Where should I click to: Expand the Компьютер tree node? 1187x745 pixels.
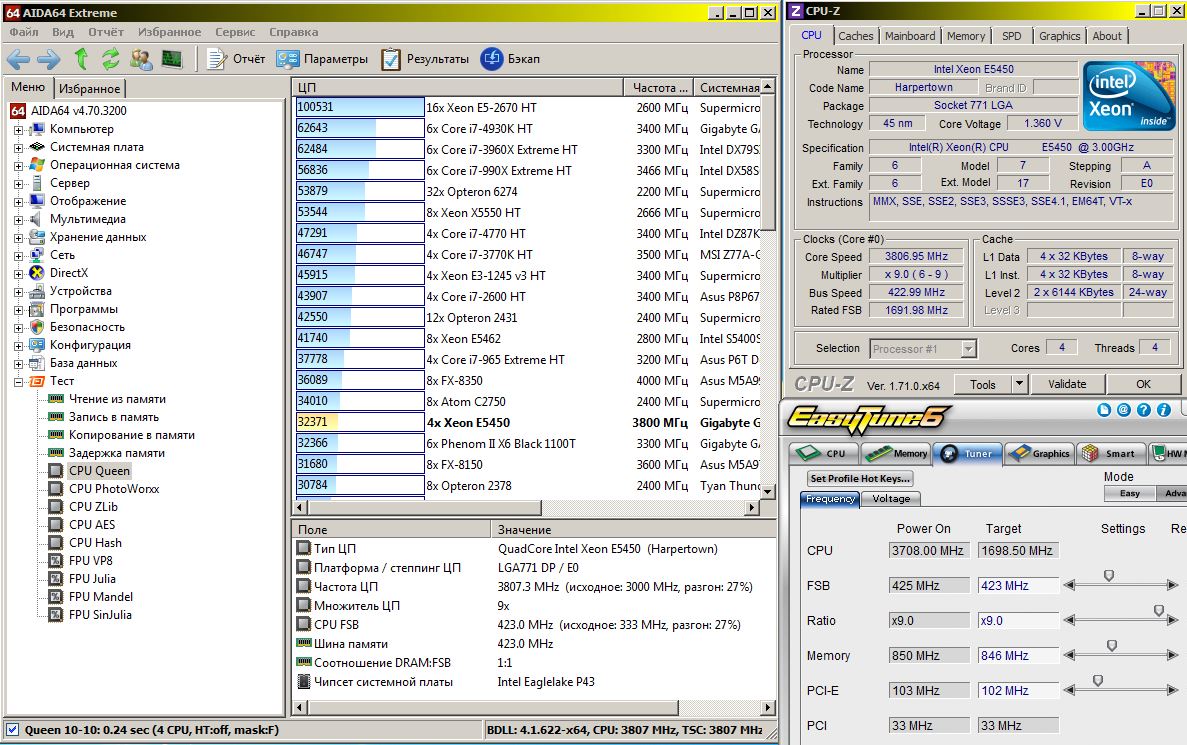point(18,129)
